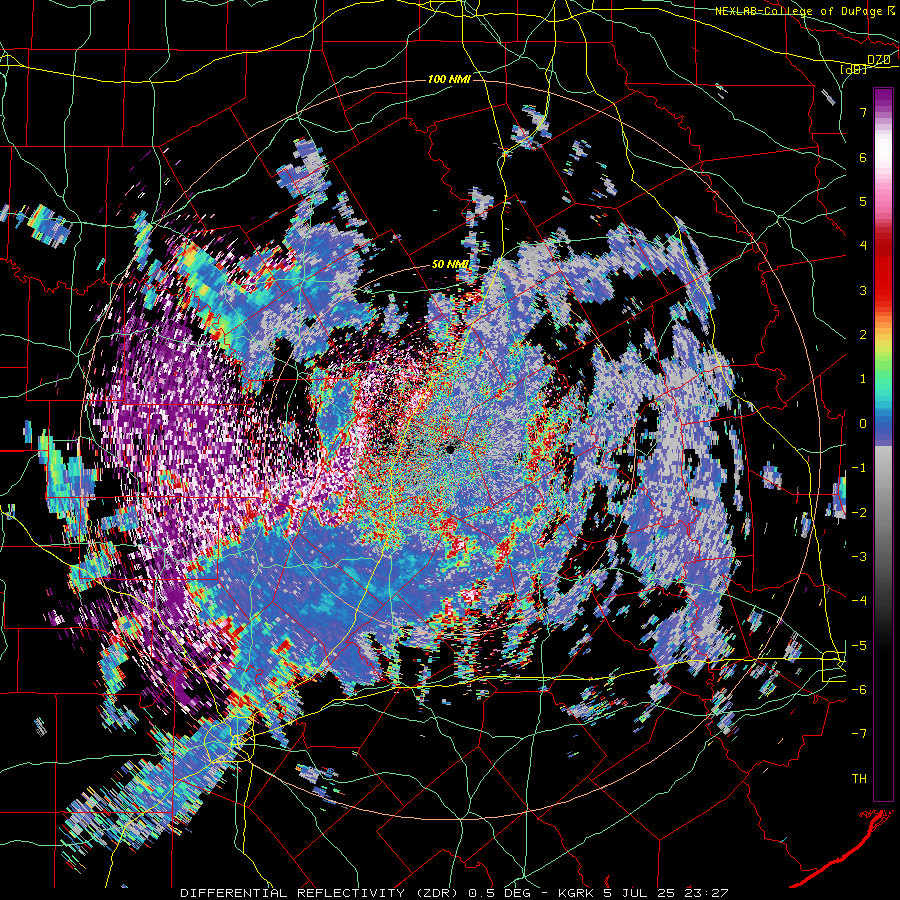Viewport: 900px width, 900px height.
Task: Select the 0 dB tick label on scale
Action: click(x=863, y=424)
